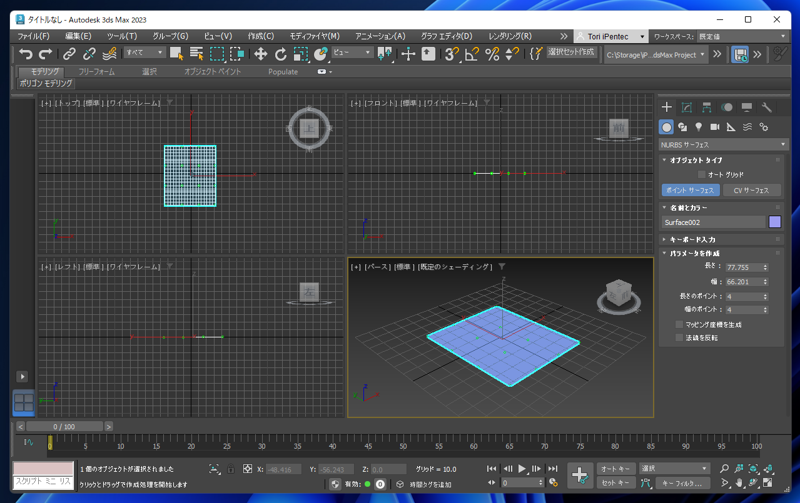Select the Space Warps category icon
The image size is (800, 503).
[x=747, y=127]
